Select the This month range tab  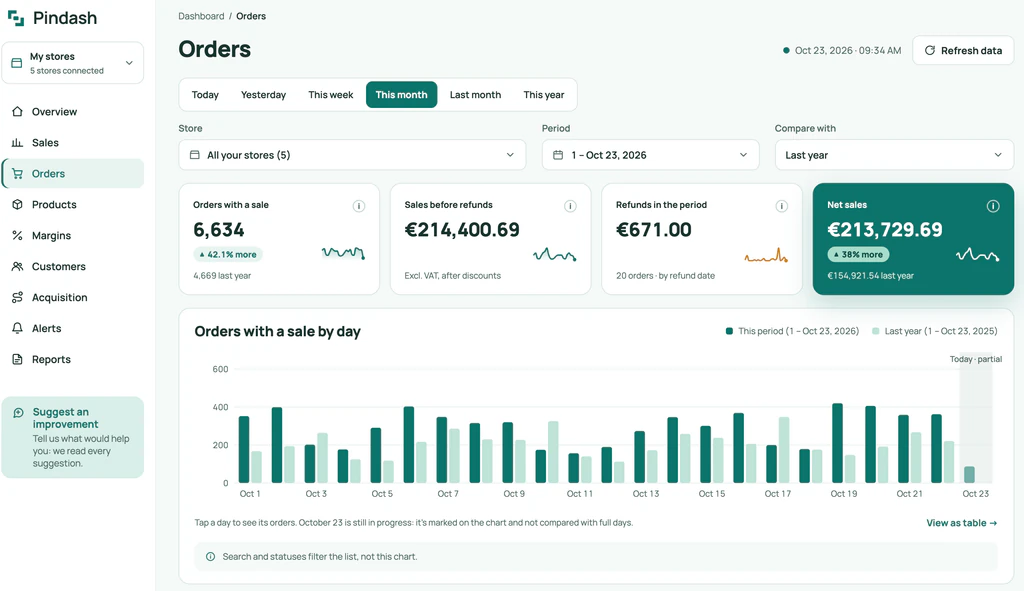tap(402, 95)
